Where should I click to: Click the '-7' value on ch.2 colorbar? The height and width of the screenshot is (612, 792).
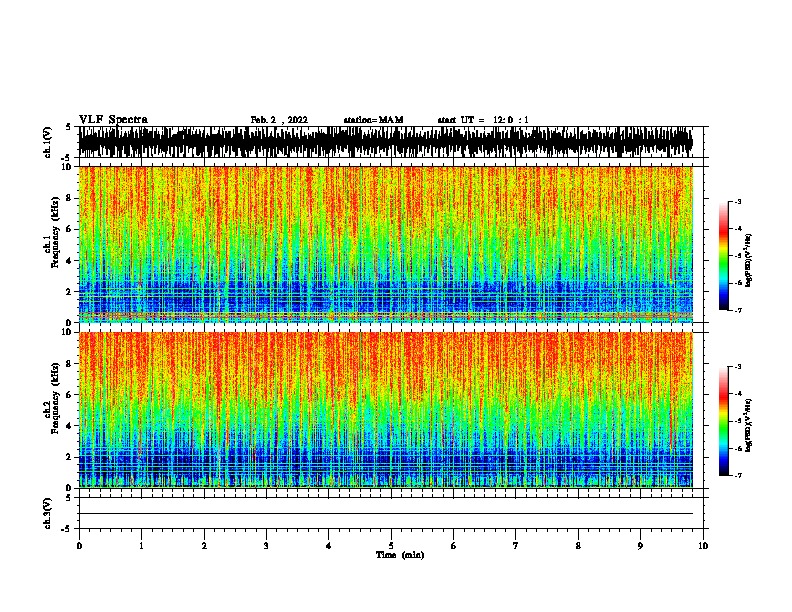[738, 475]
